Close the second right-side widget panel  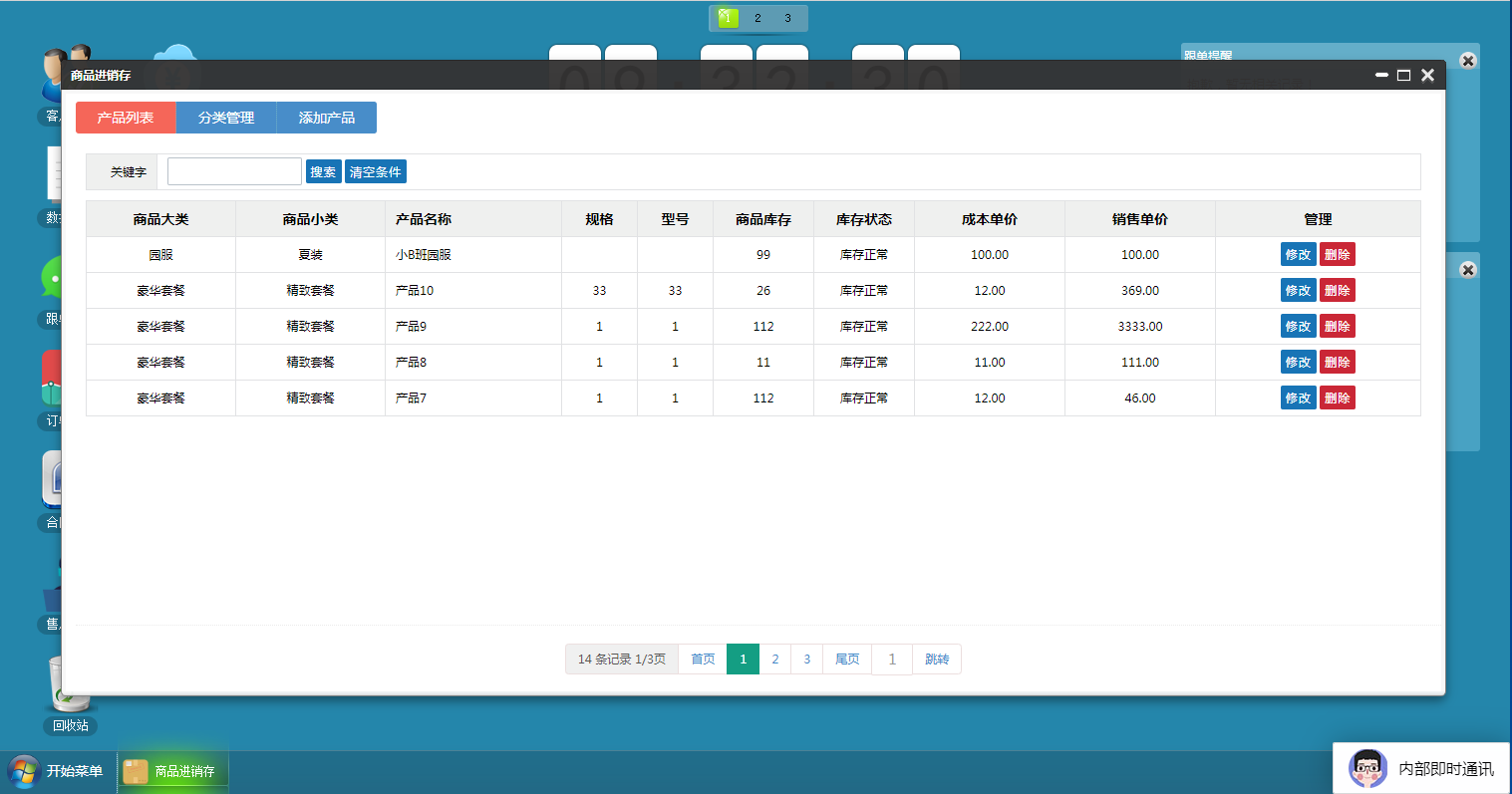[1467, 270]
